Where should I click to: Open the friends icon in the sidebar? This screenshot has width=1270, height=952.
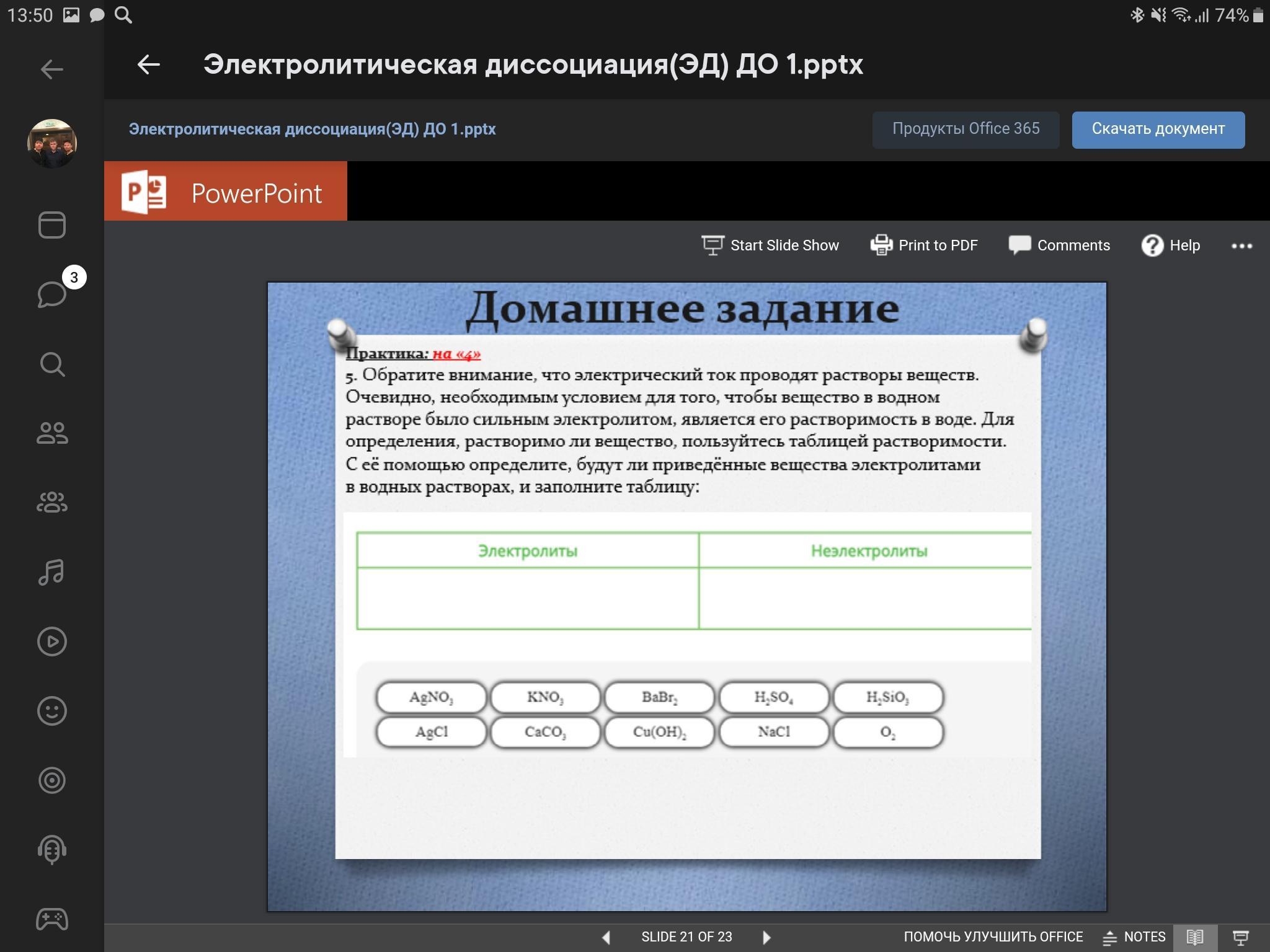pos(52,433)
